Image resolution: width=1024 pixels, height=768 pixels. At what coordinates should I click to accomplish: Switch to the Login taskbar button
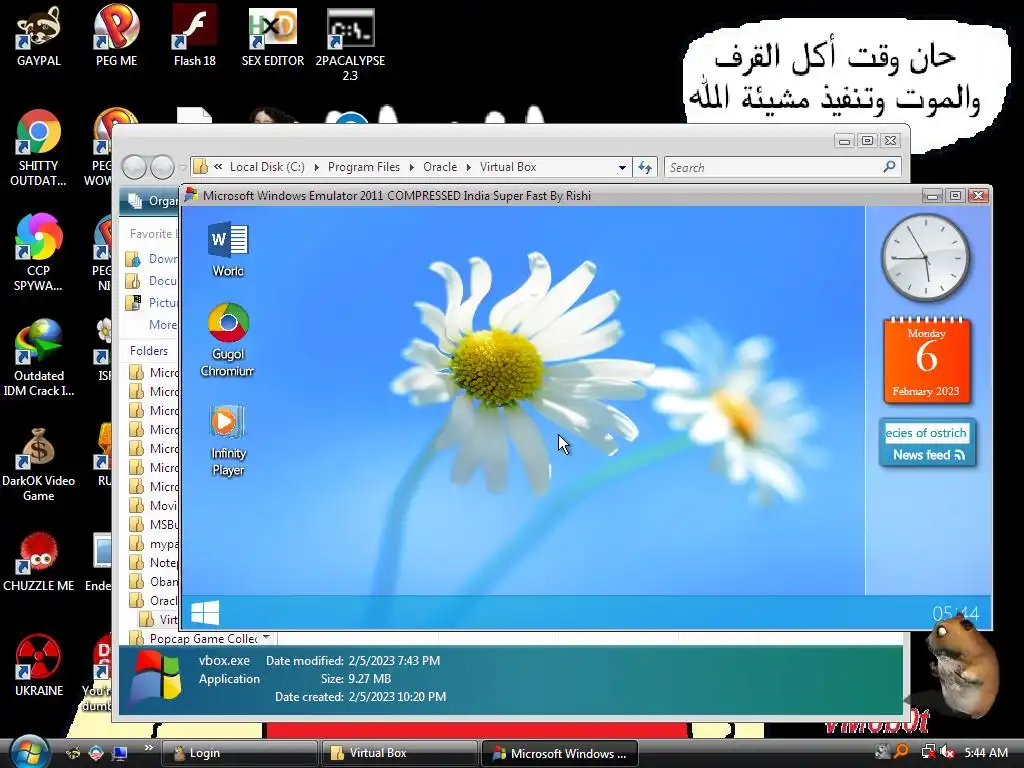(x=239, y=753)
